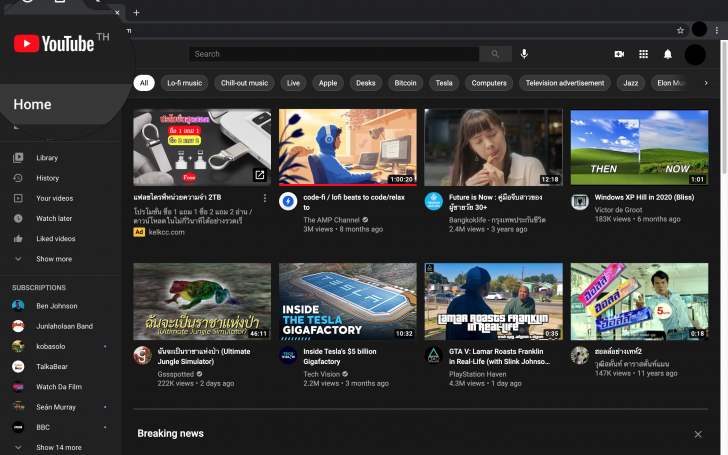Open the YouTube apps grid icon
This screenshot has height=455, width=728.
644,54
